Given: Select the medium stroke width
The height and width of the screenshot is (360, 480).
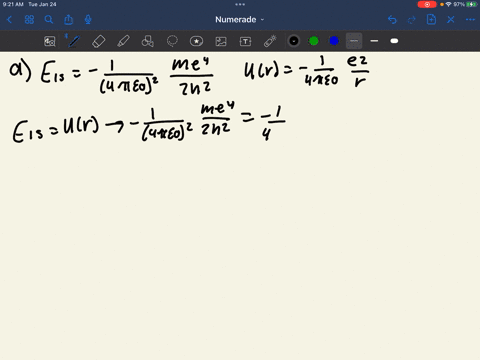Looking at the screenshot, I should tap(374, 41).
